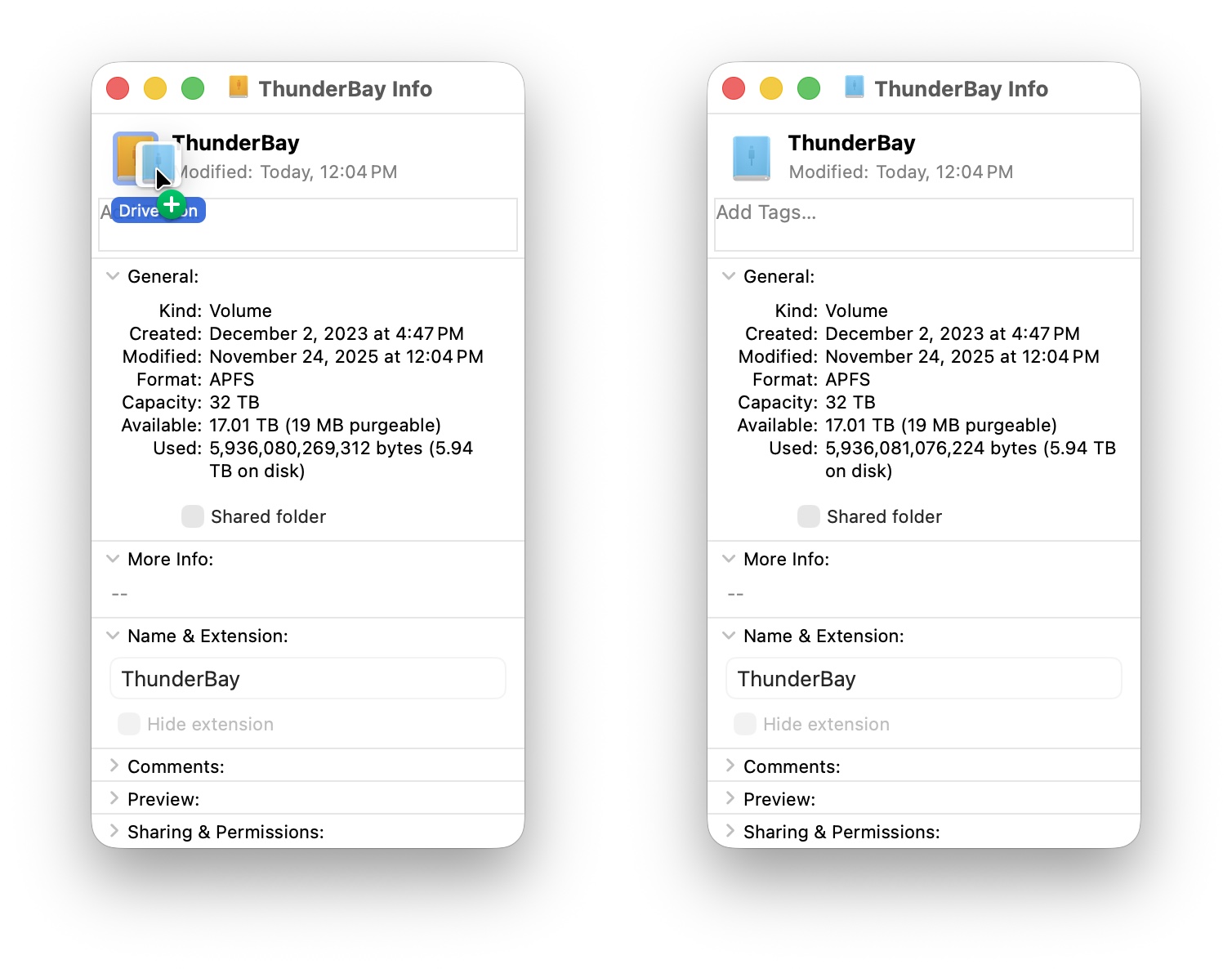This screenshot has width=1232, height=969.
Task: Expand the Preview section in left window
Action: (x=114, y=798)
